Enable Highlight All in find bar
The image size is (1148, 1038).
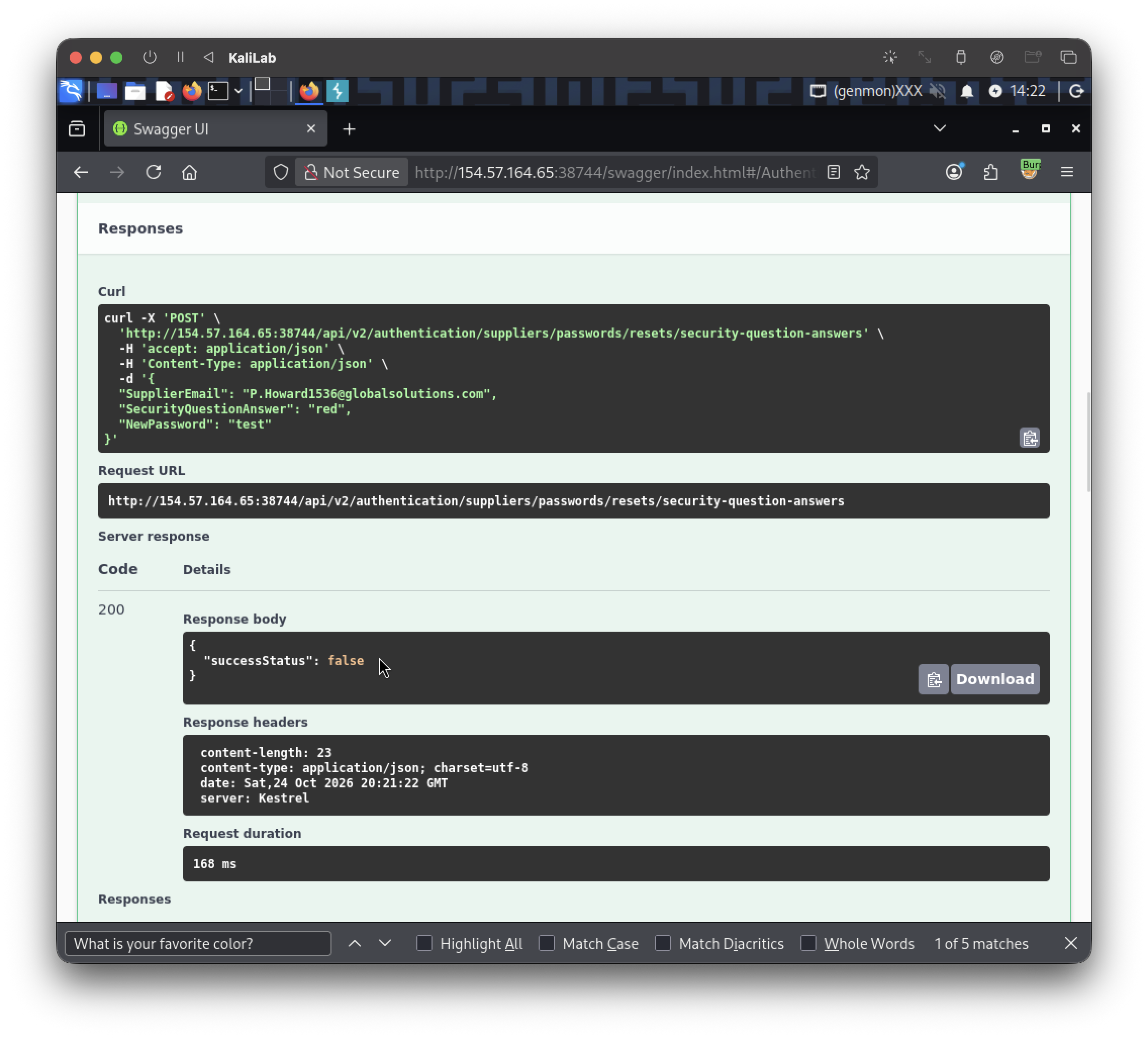[x=424, y=943]
